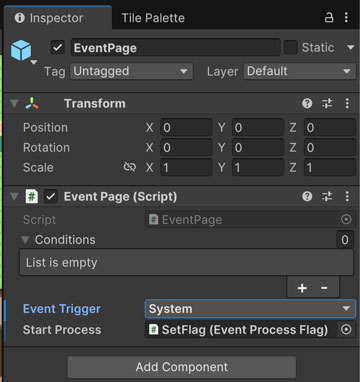The height and width of the screenshot is (382, 360).
Task: Open the Event Trigger dropdown set to System
Action: 250,309
